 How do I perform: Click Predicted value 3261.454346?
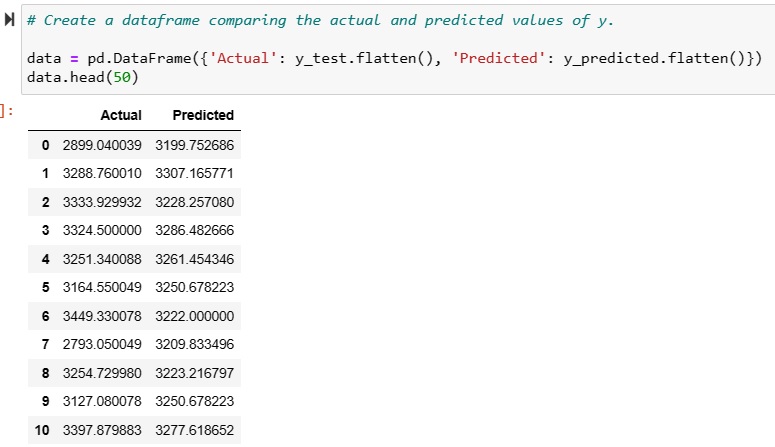tap(194, 259)
